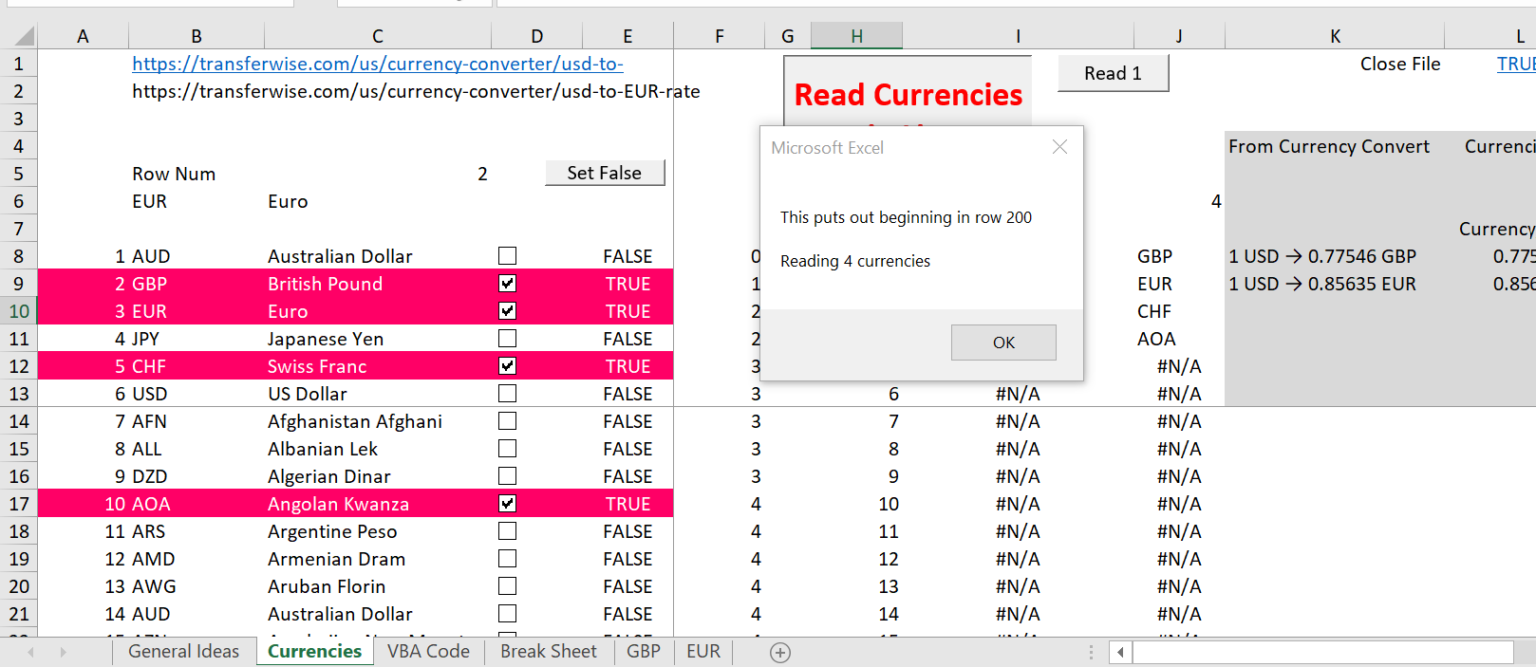Check the checkbox for Australian Dollar
The height and width of the screenshot is (667, 1536).
[x=507, y=255]
